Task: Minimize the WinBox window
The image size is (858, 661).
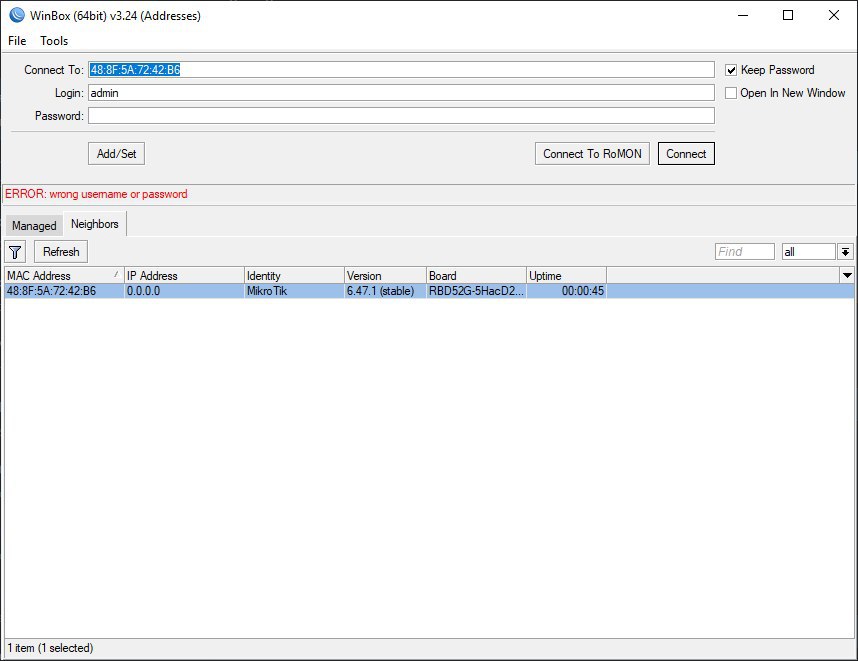Action: pyautogui.click(x=743, y=15)
